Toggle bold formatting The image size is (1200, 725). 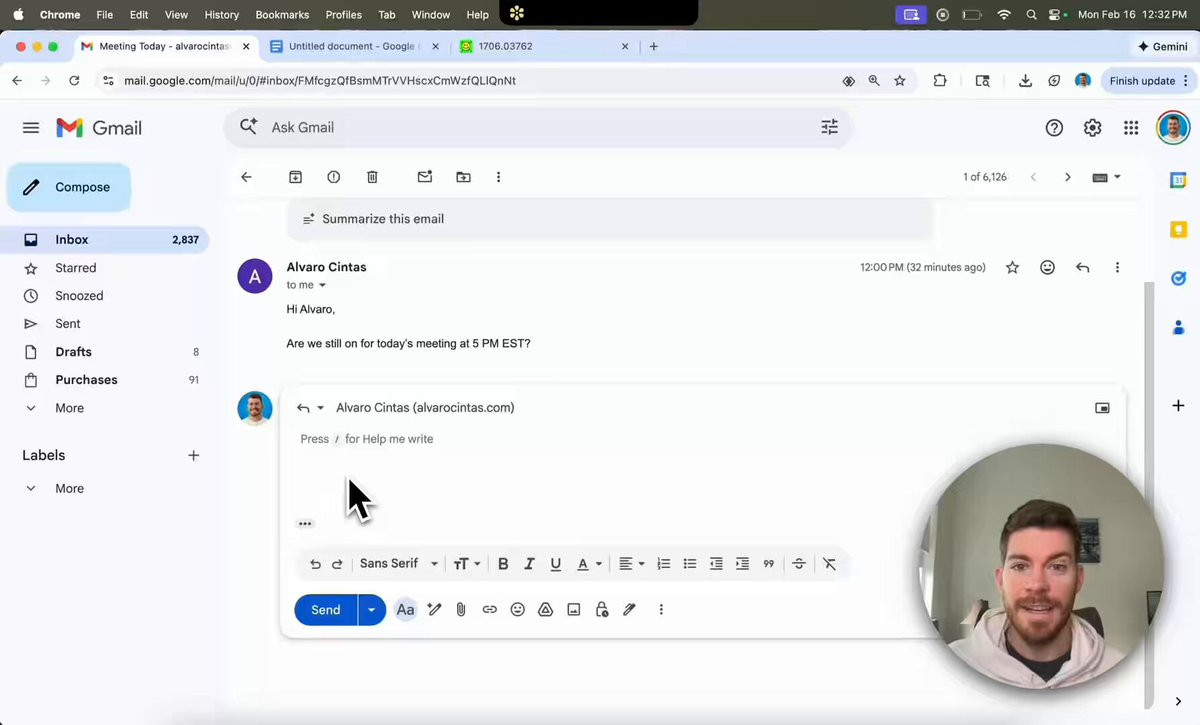pos(503,564)
